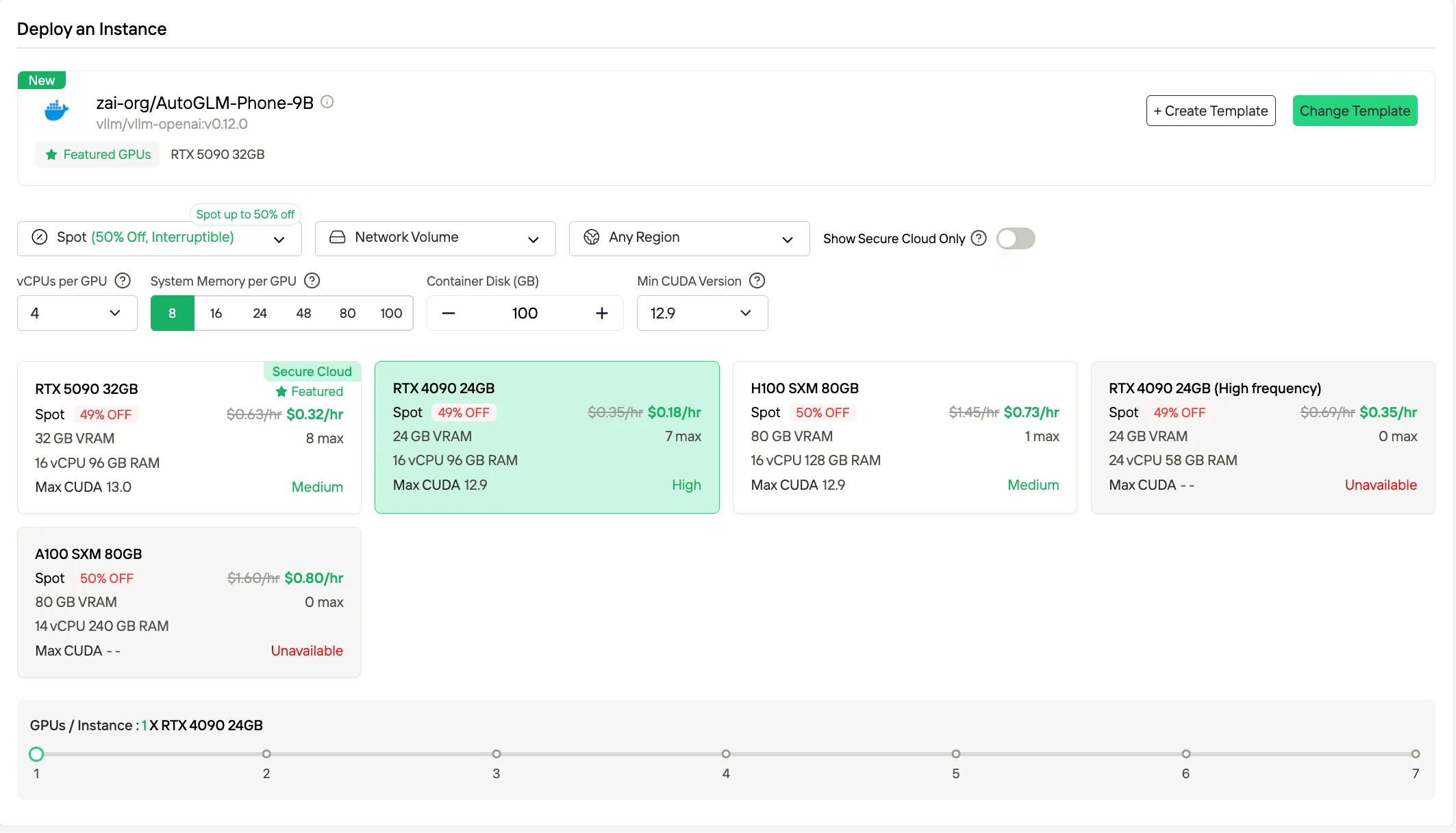1456x833 pixels.
Task: Click the 50% OFF badge on H100 card
Action: click(x=822, y=412)
